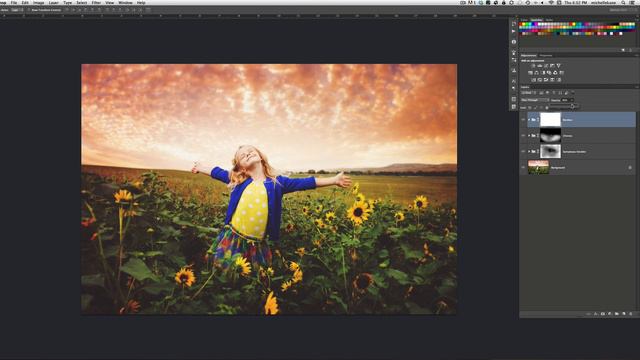
Task: Open the Window menu
Action: (125, 2)
